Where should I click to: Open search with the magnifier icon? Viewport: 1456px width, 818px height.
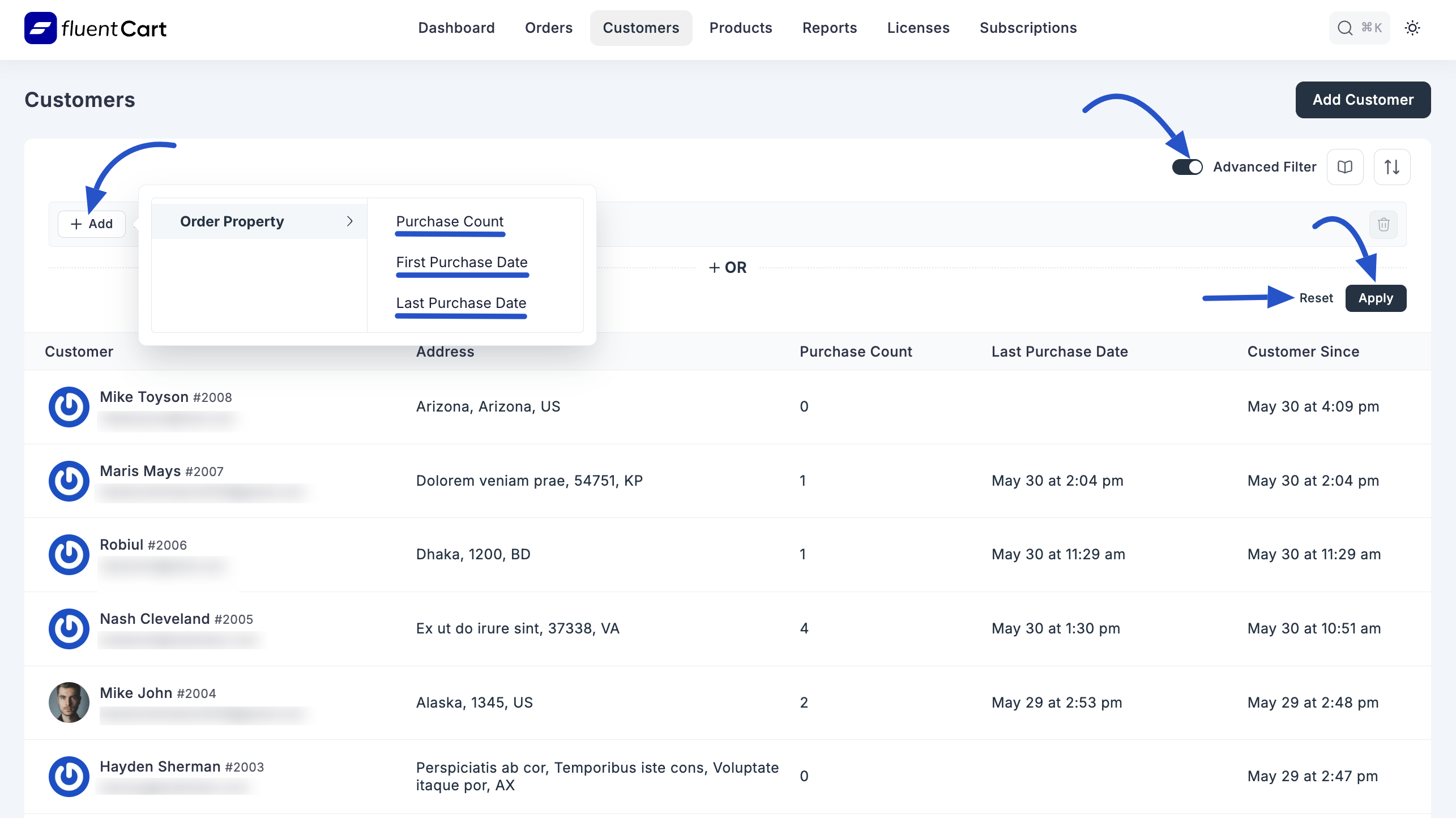coord(1344,27)
